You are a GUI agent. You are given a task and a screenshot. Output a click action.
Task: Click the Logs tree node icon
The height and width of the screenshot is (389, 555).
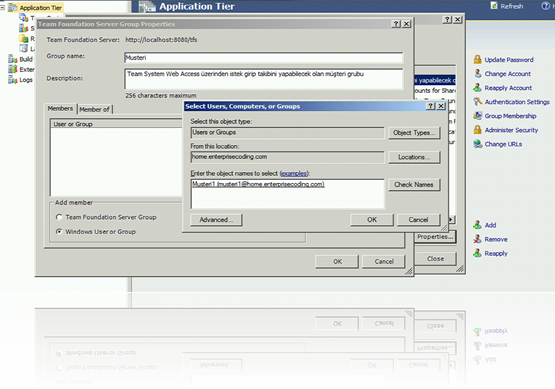coord(13,80)
